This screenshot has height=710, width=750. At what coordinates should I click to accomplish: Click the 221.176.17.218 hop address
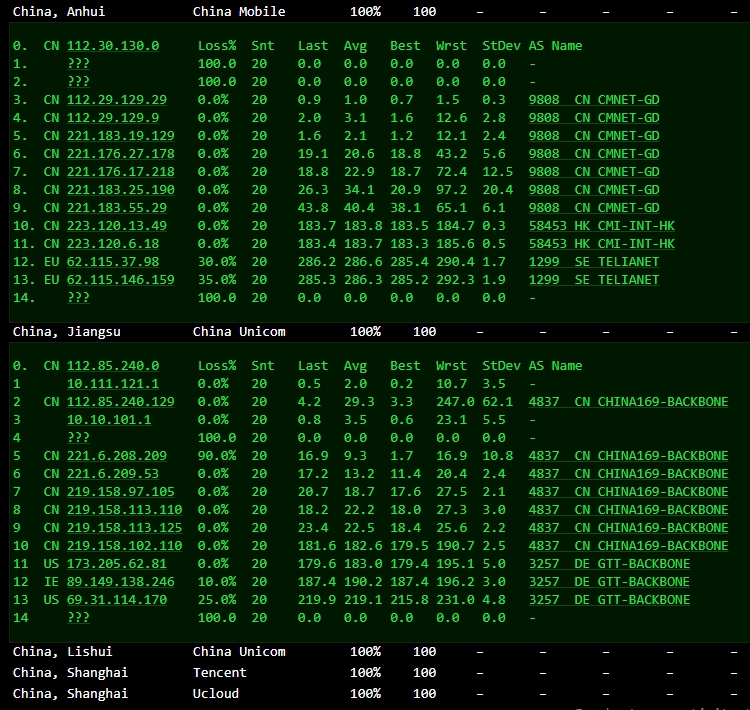tap(121, 172)
